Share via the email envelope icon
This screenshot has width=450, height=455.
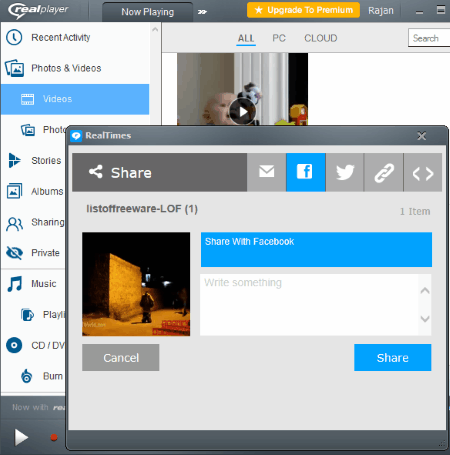point(266,172)
